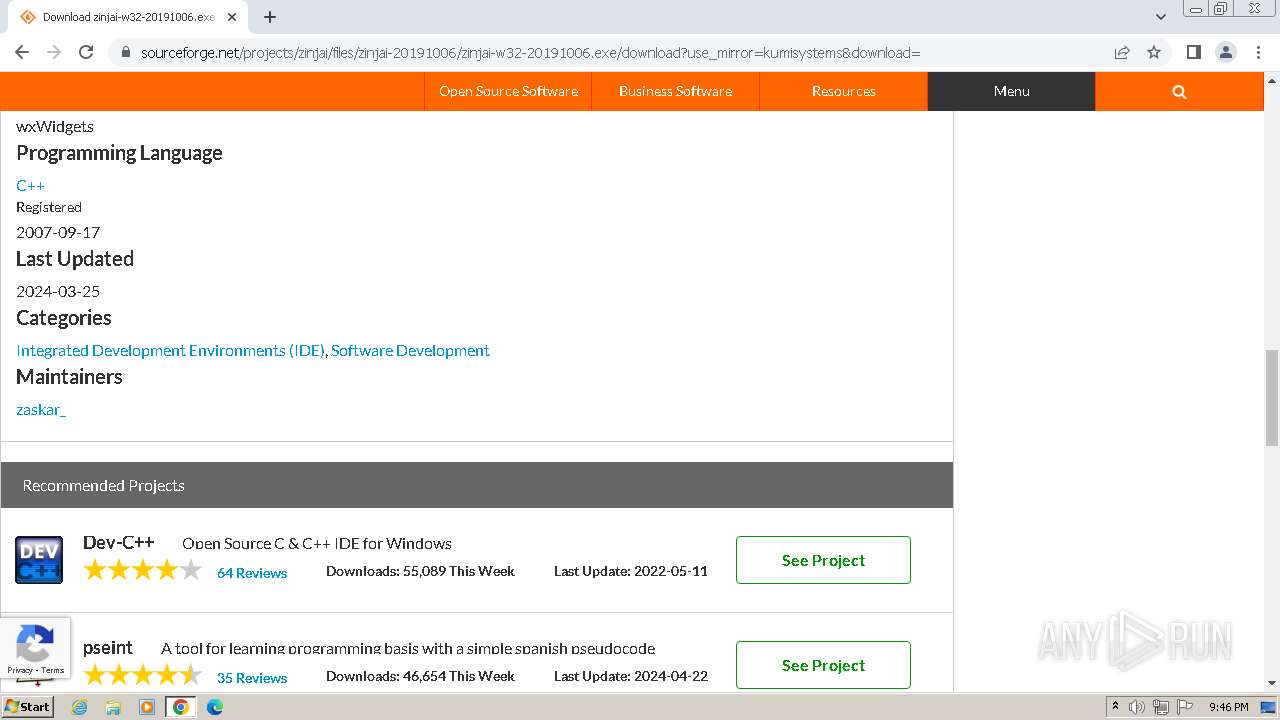This screenshot has height=720, width=1280.
Task: Click the Dev-C++ star rating
Action: point(143,571)
